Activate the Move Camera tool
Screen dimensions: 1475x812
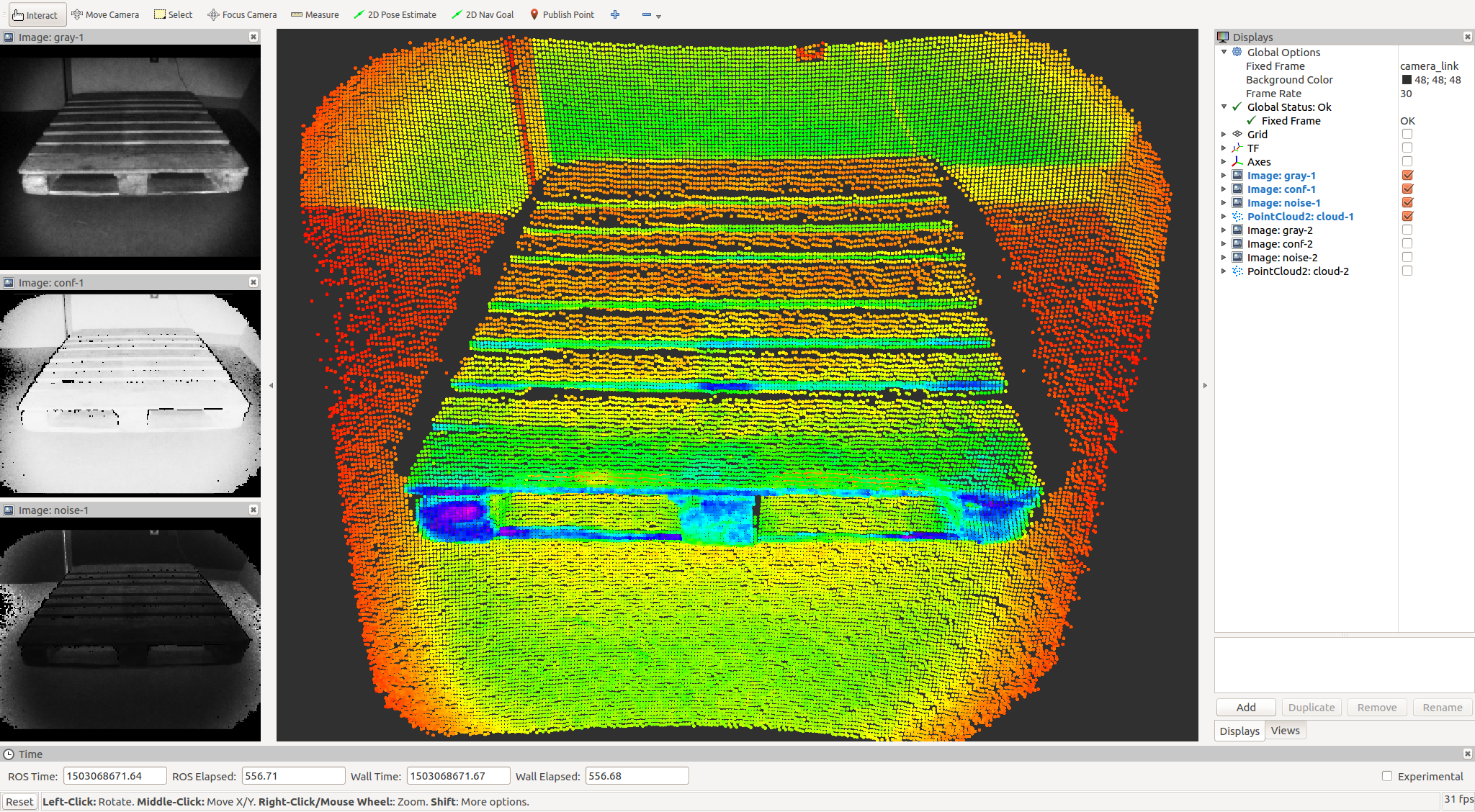click(x=105, y=14)
